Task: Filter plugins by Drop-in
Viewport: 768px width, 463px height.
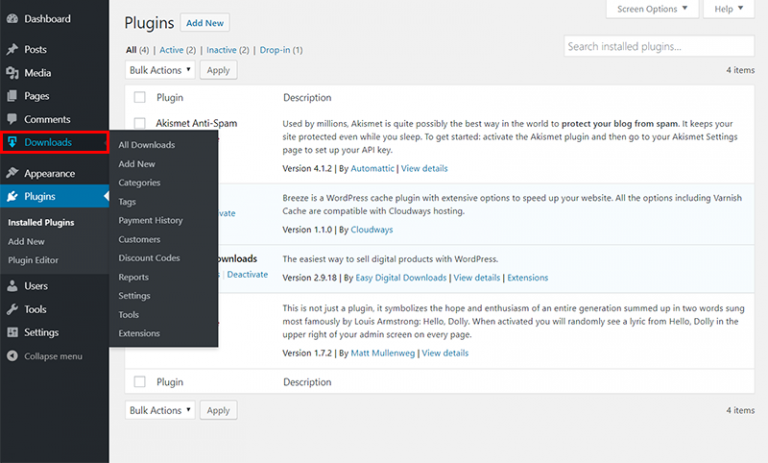Action: [x=275, y=50]
